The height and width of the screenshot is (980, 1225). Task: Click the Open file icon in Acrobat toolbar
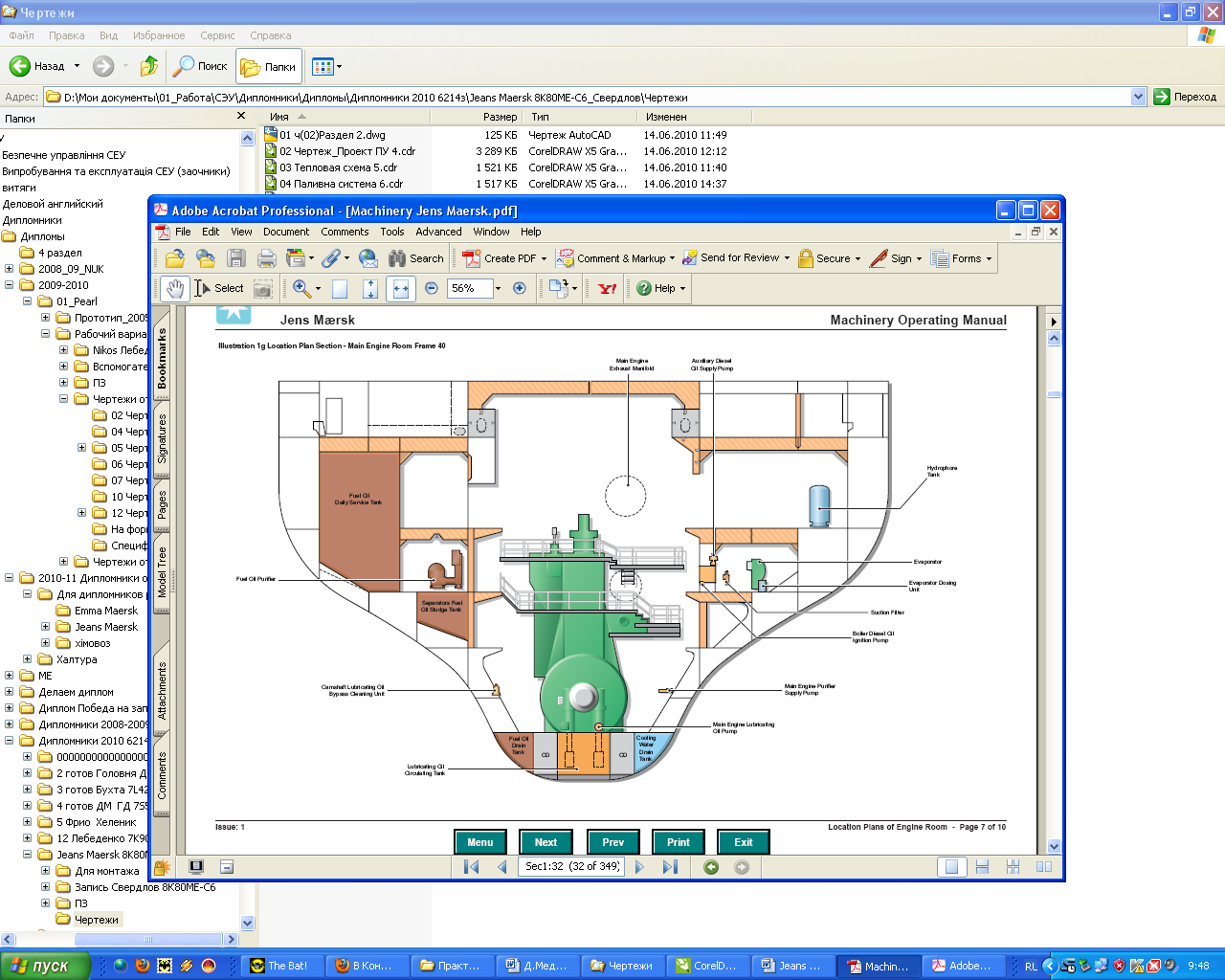tap(174, 258)
